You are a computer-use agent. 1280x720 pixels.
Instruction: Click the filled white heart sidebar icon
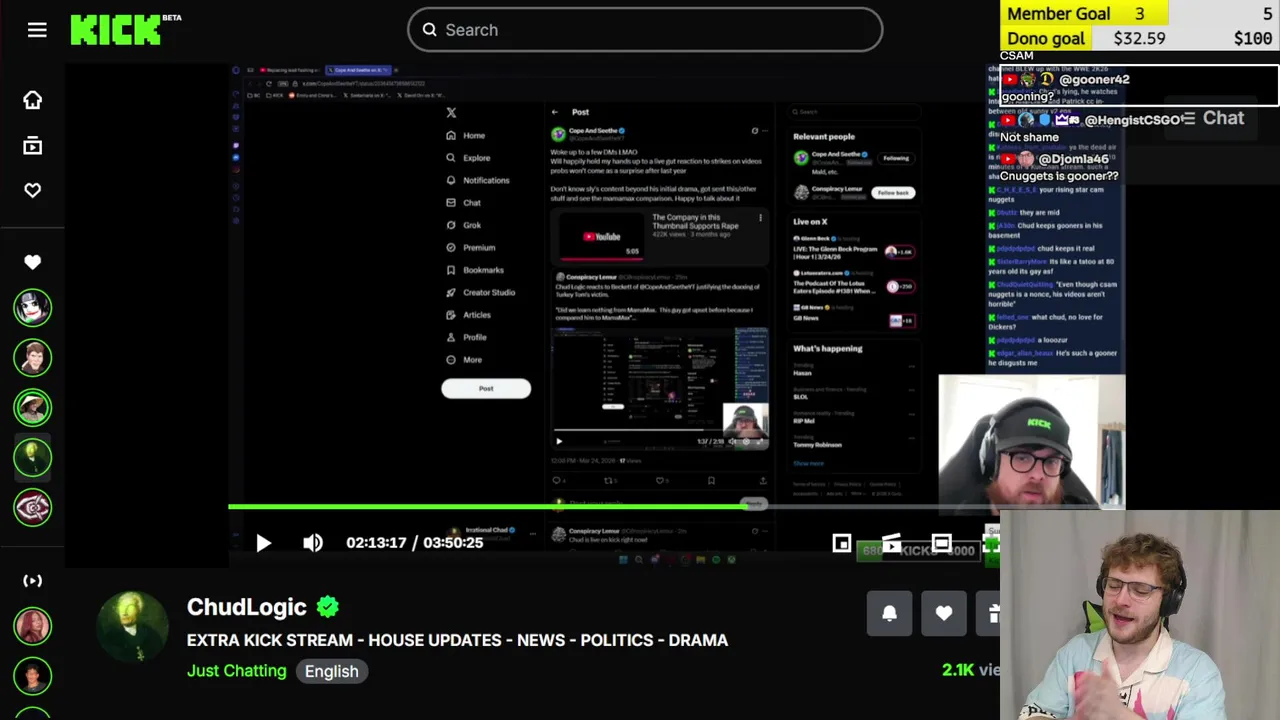[x=33, y=262]
